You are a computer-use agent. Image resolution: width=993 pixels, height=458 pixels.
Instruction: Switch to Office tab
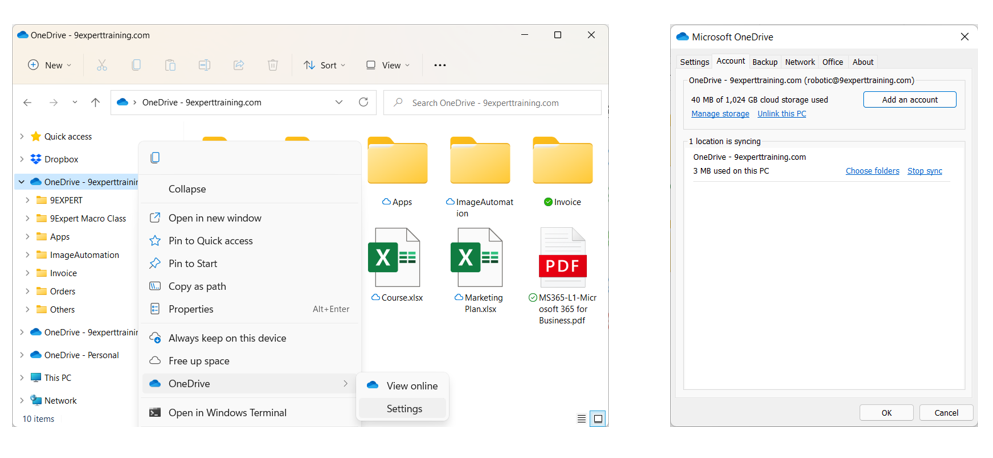[x=833, y=62]
